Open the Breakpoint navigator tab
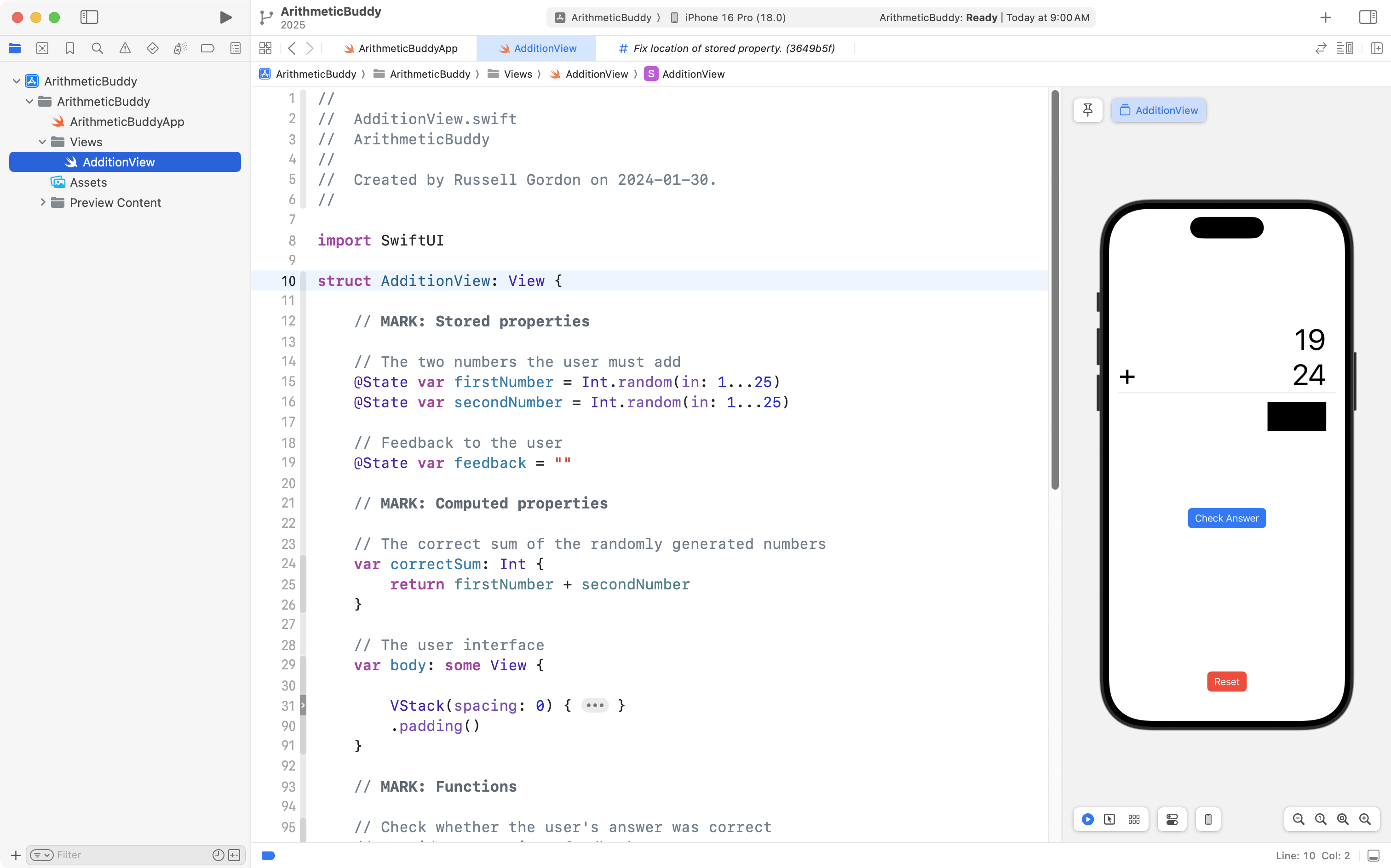 pyautogui.click(x=207, y=49)
